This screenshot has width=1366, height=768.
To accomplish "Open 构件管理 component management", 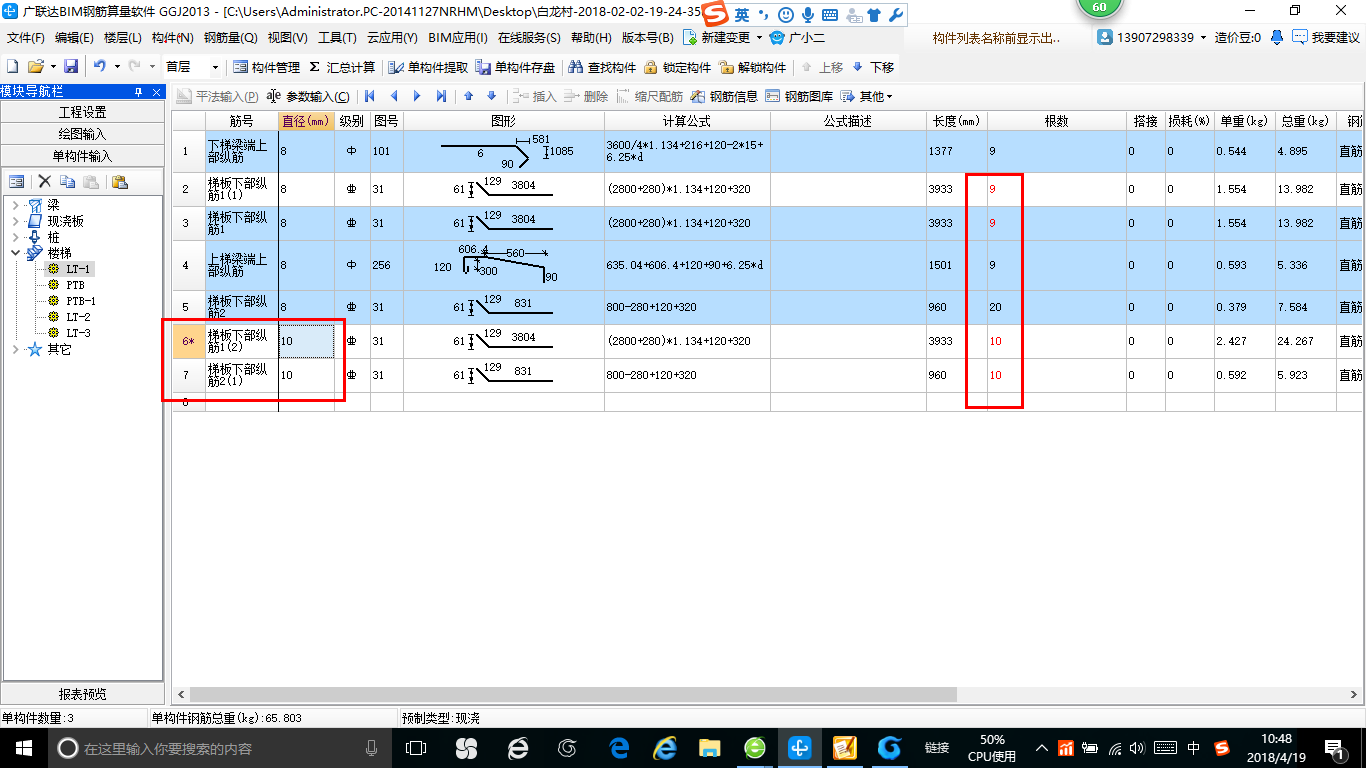I will click(x=266, y=67).
